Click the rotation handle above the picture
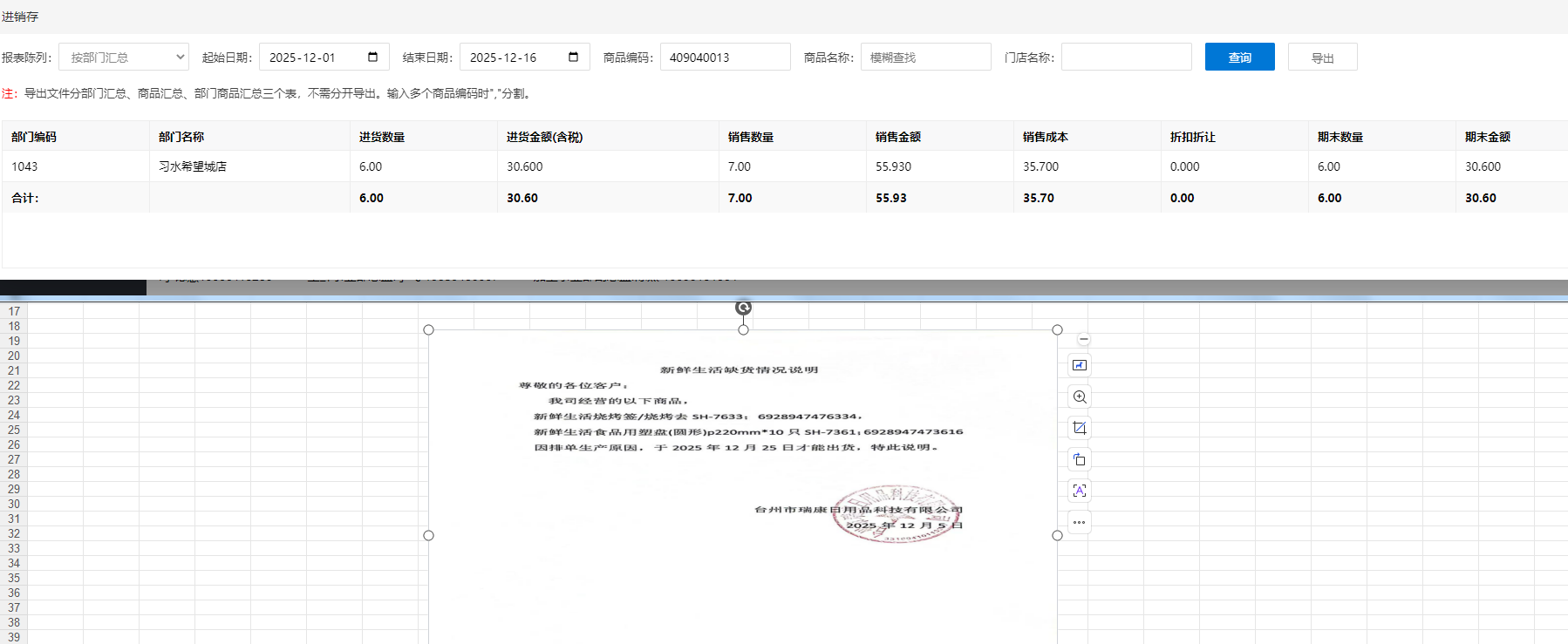This screenshot has width=1568, height=644. 743,308
